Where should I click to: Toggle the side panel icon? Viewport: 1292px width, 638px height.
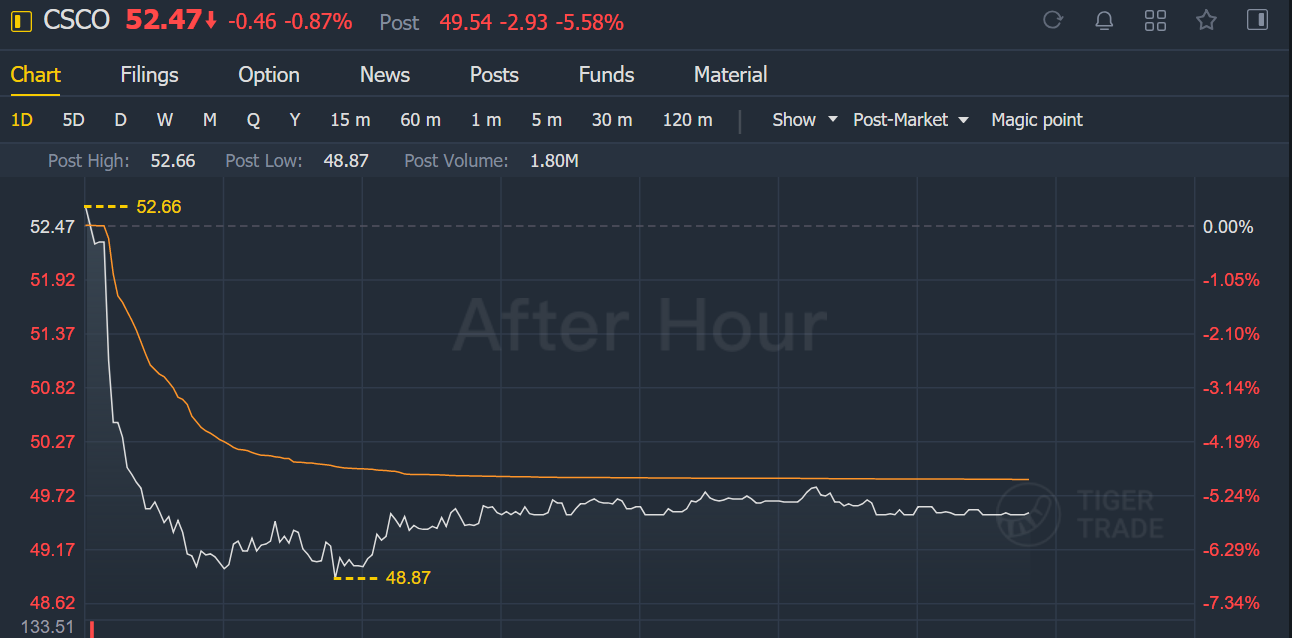(1258, 20)
